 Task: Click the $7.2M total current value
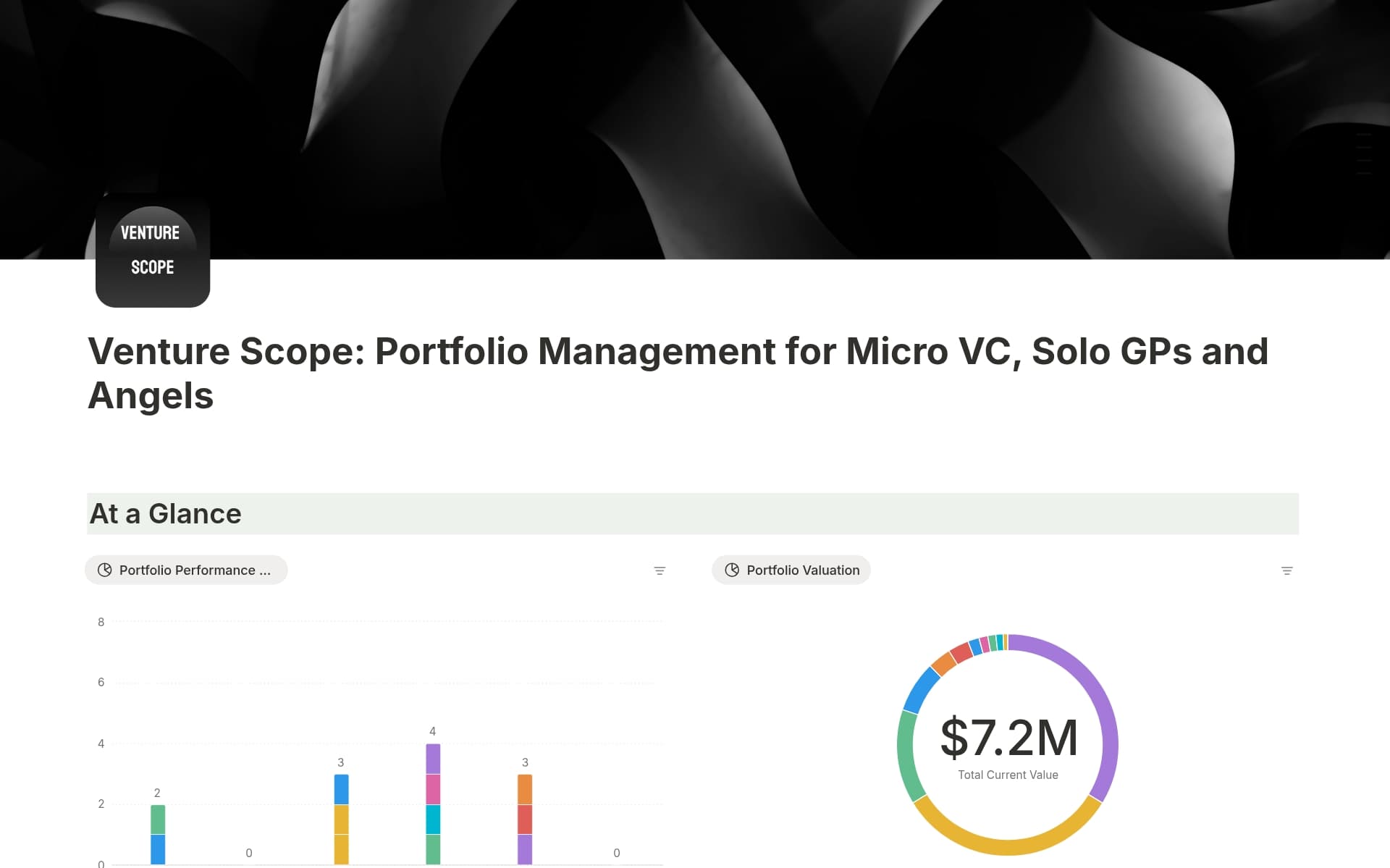click(1008, 738)
